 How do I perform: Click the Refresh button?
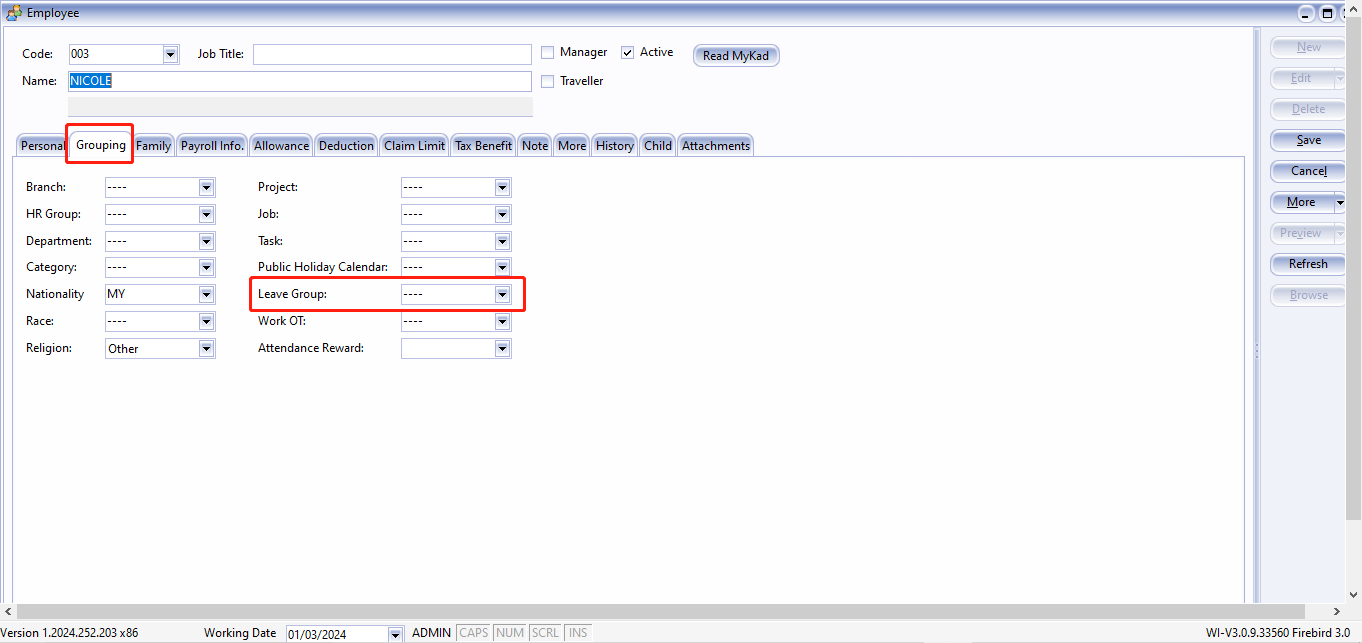click(x=1307, y=264)
